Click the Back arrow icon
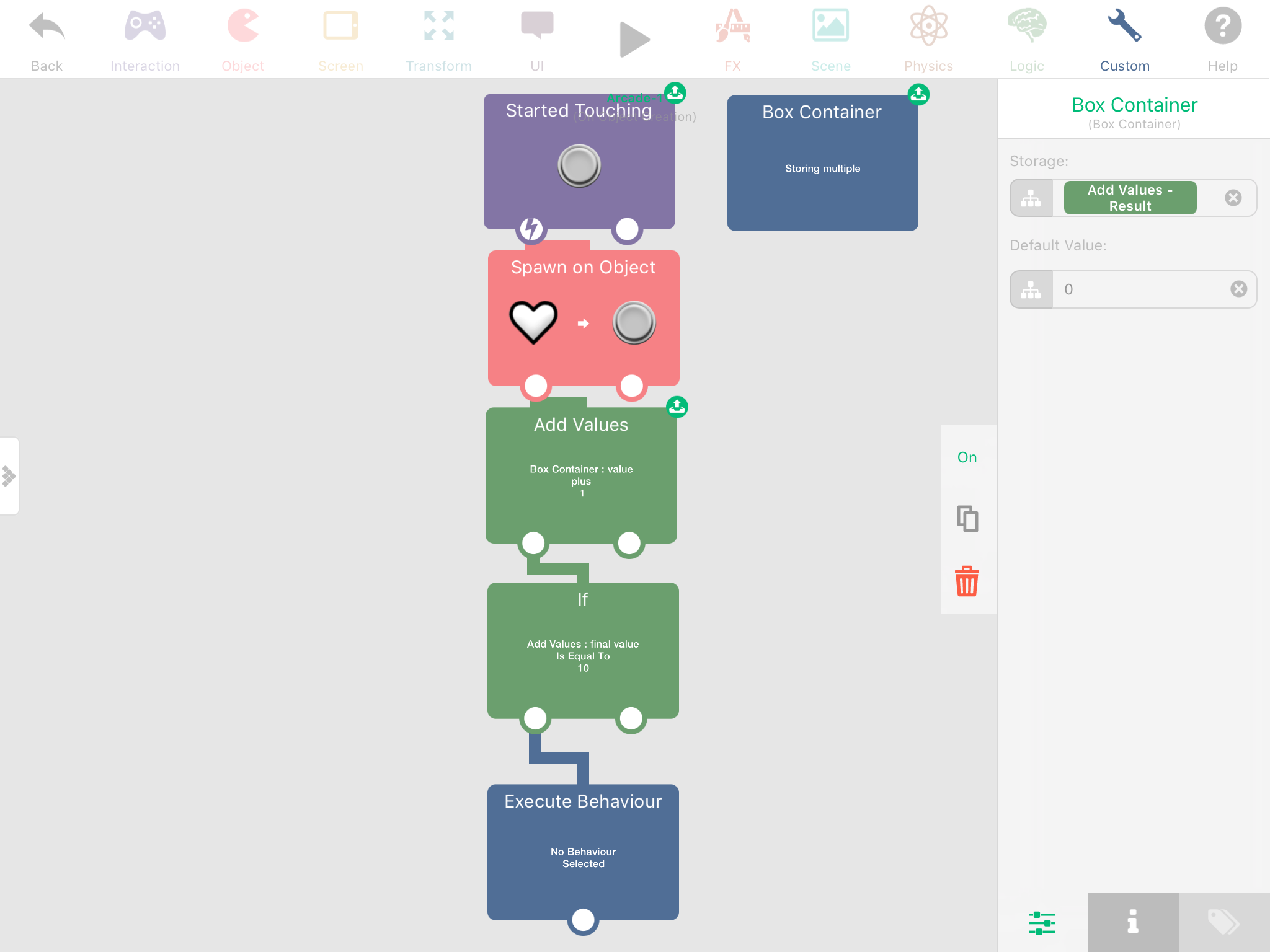 click(47, 27)
